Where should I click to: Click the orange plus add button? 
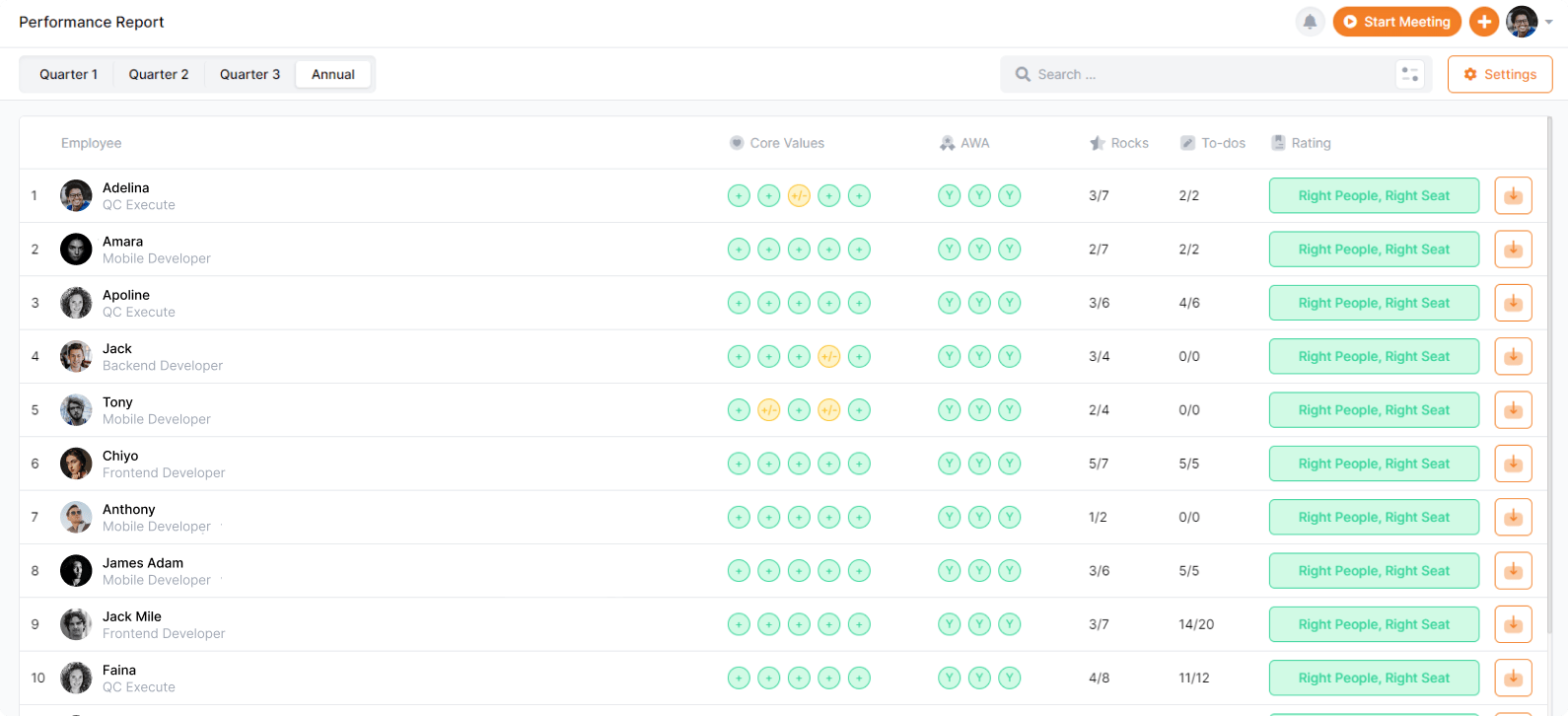(x=1483, y=22)
